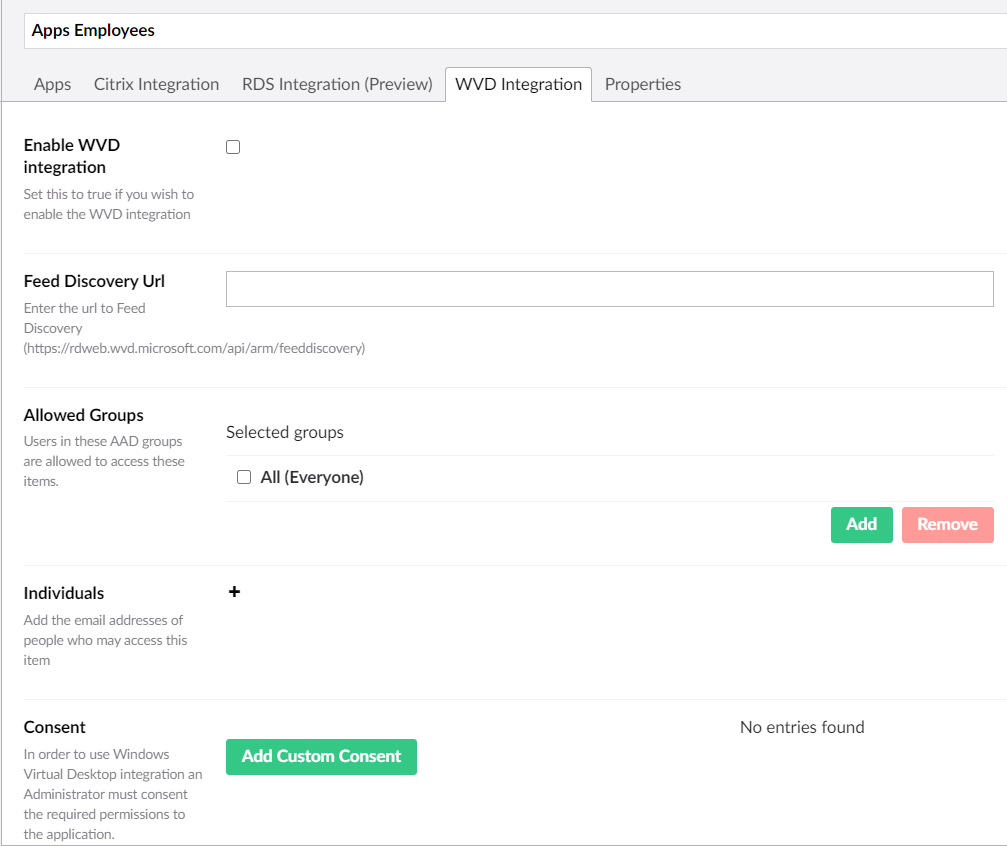Click the Selected groups header text
The image size is (1007, 846).
[285, 432]
